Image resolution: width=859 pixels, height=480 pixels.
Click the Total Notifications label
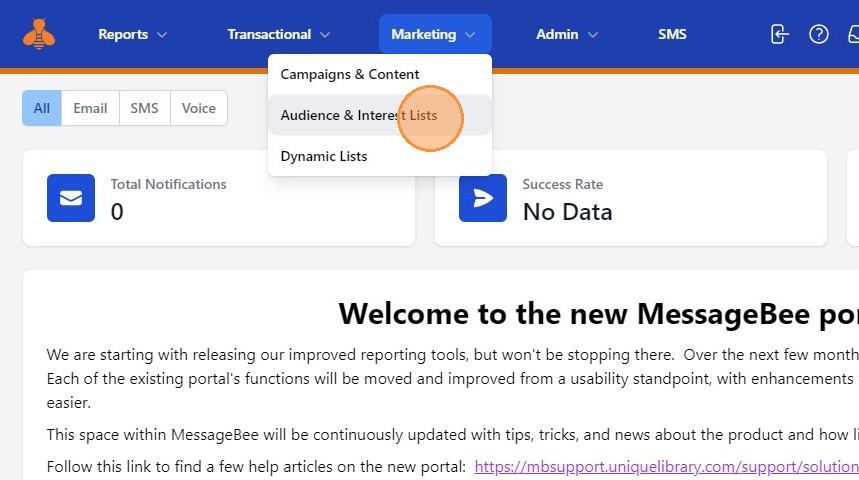[x=168, y=184]
